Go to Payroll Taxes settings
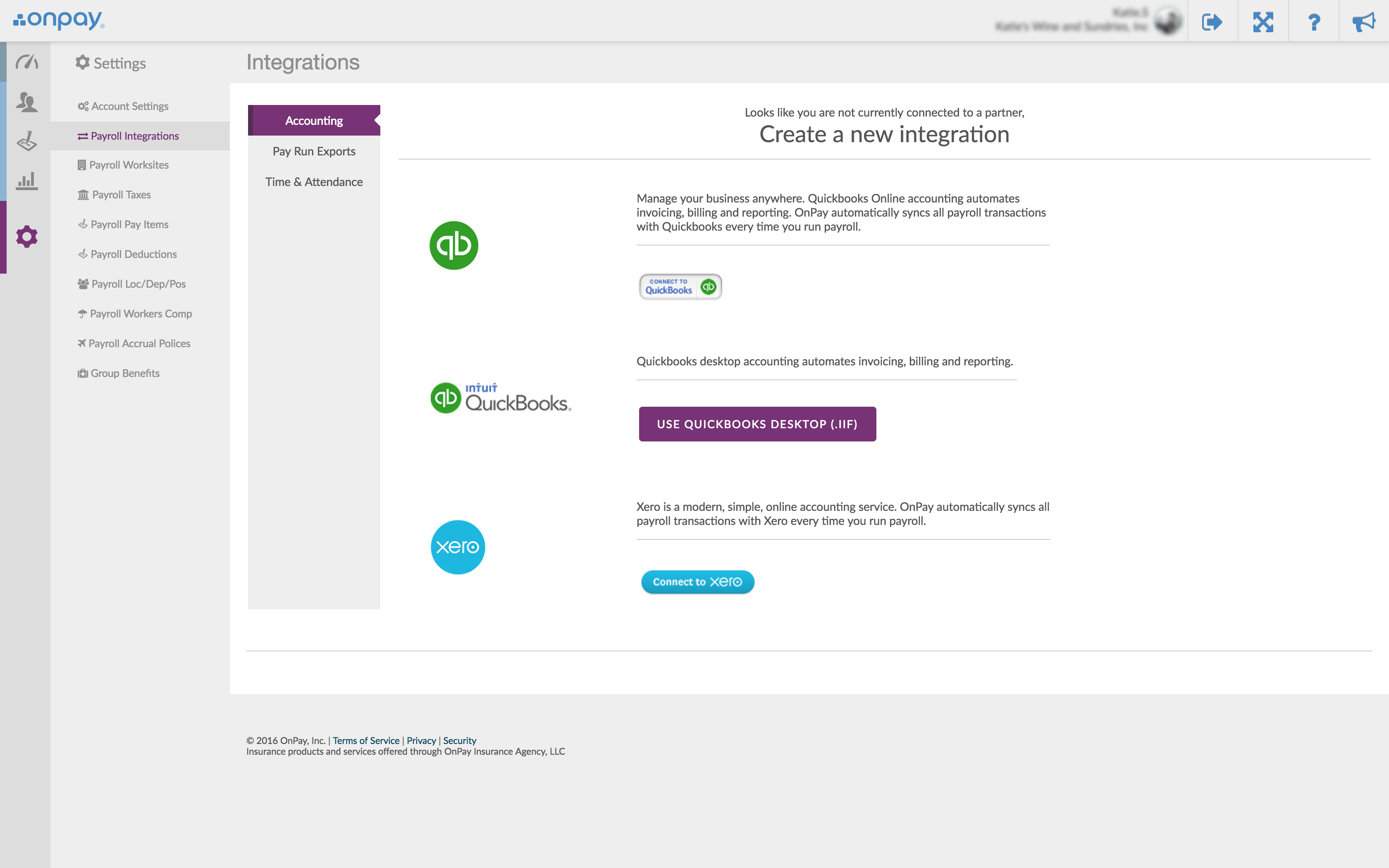Image resolution: width=1389 pixels, height=868 pixels. (121, 195)
